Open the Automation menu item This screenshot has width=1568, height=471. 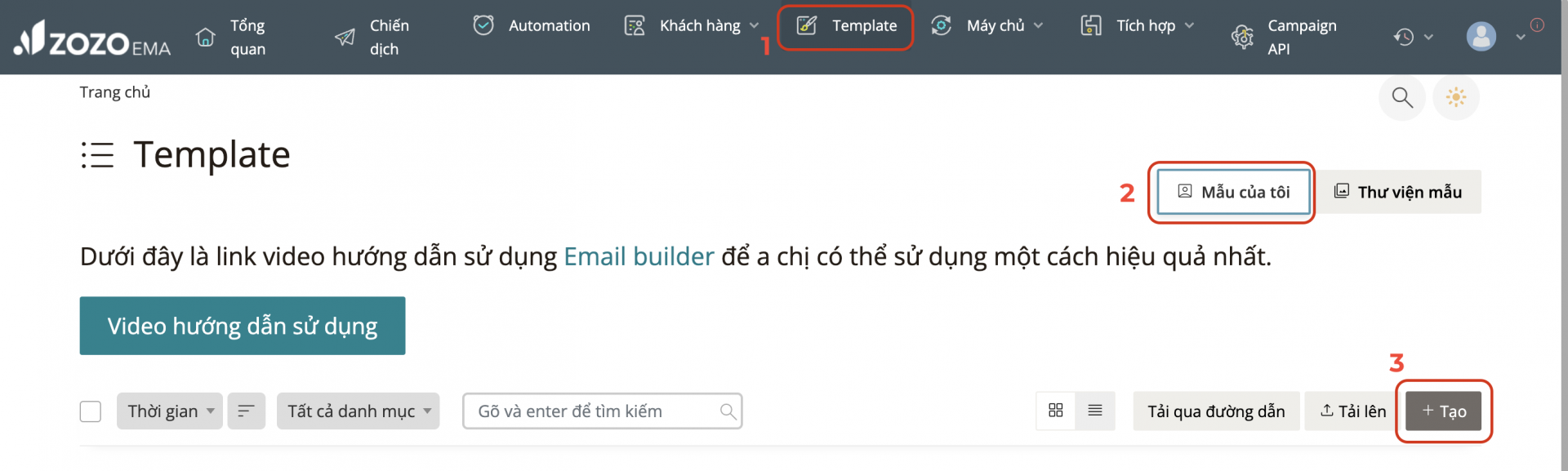549,26
